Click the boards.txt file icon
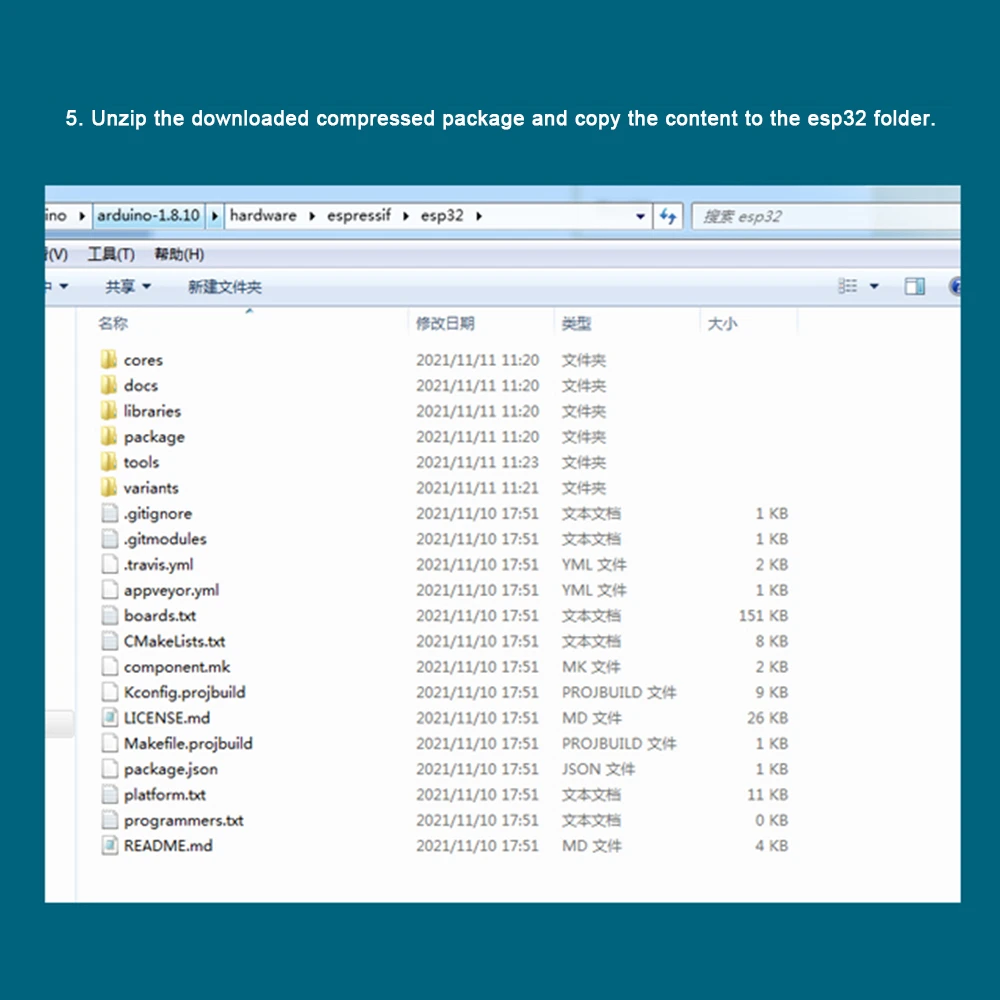Screen dimensions: 1000x1000 [110, 615]
